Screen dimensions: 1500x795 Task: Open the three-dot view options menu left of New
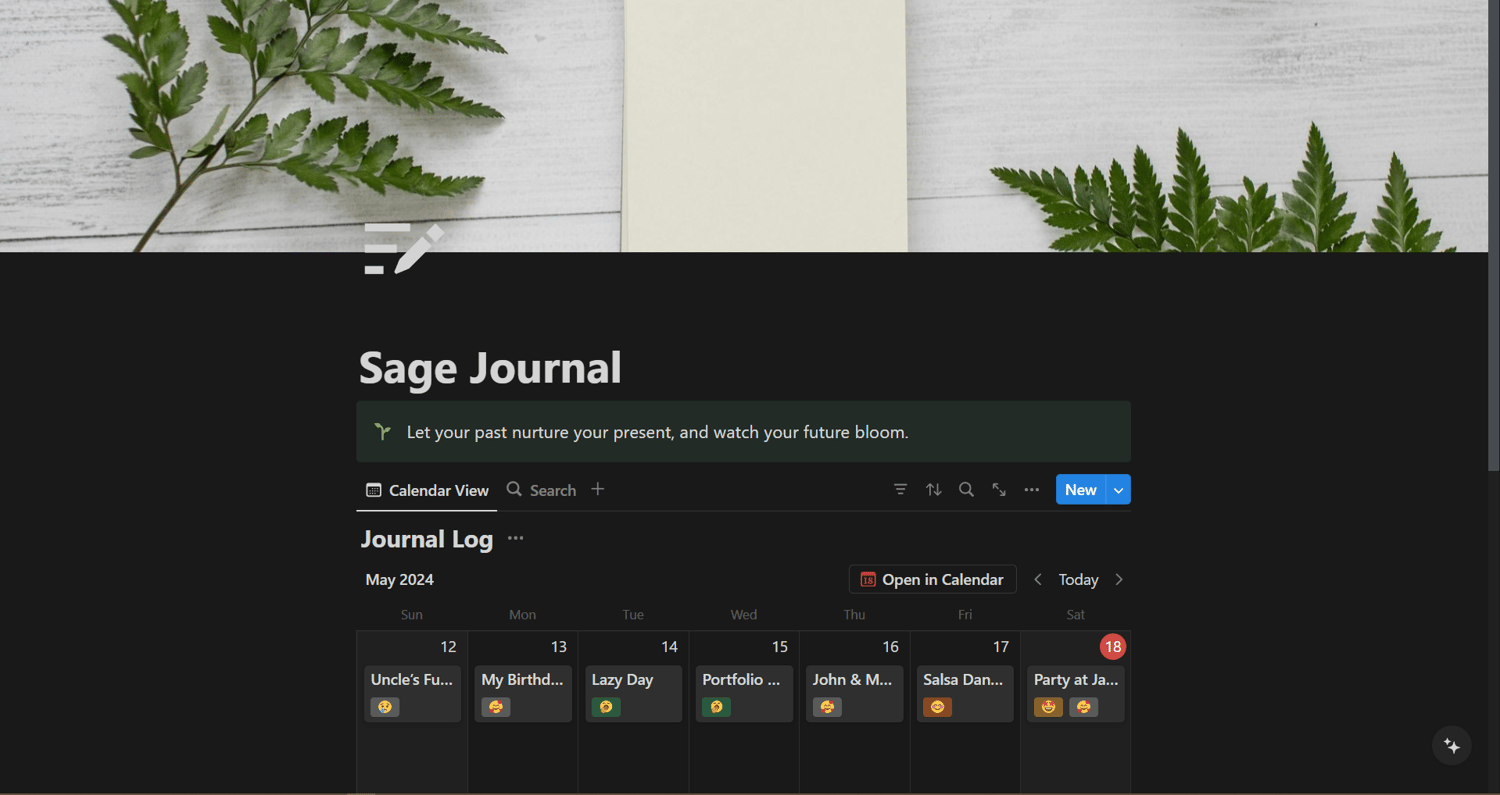point(1032,490)
